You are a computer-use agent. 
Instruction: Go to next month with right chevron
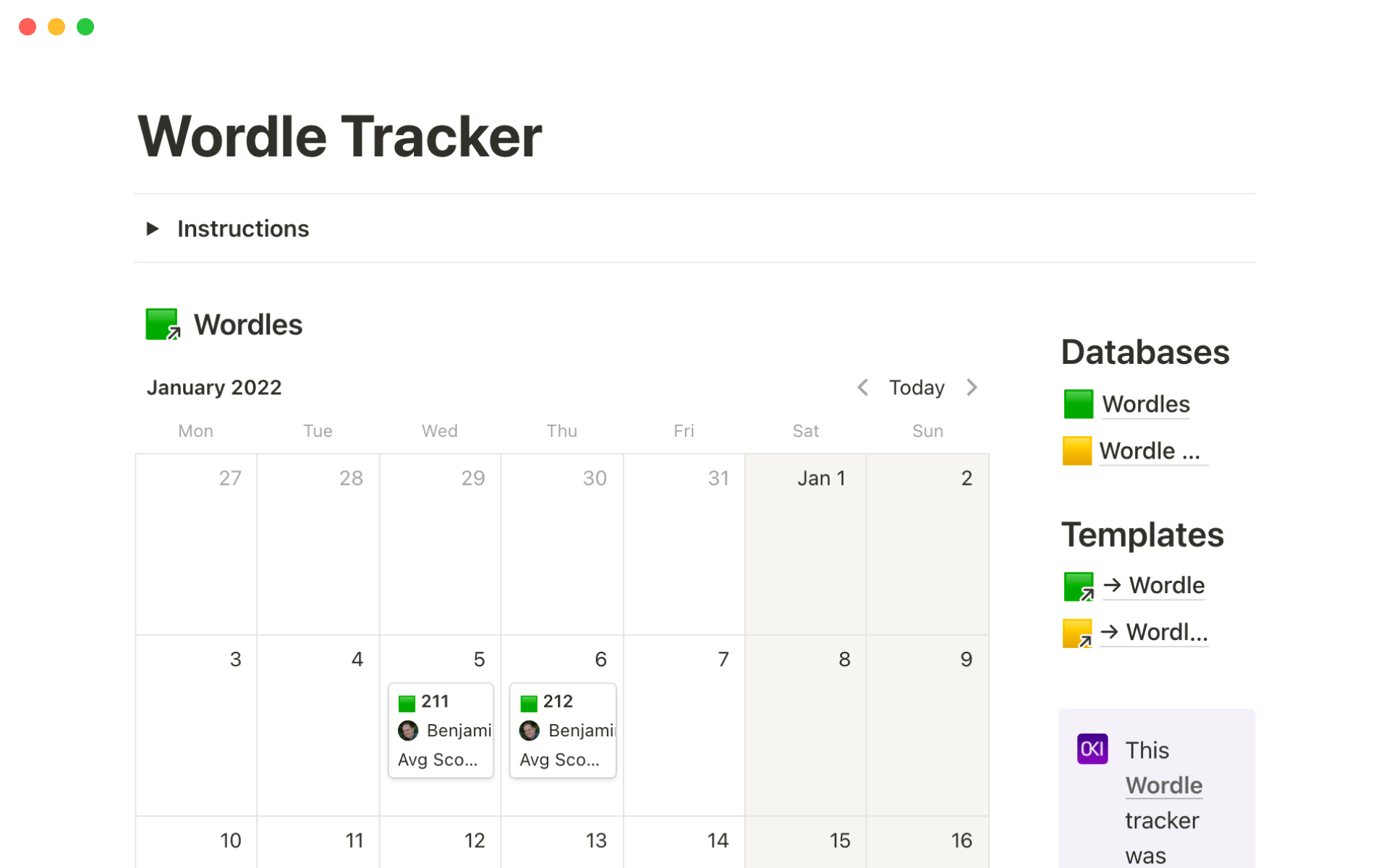tap(972, 388)
